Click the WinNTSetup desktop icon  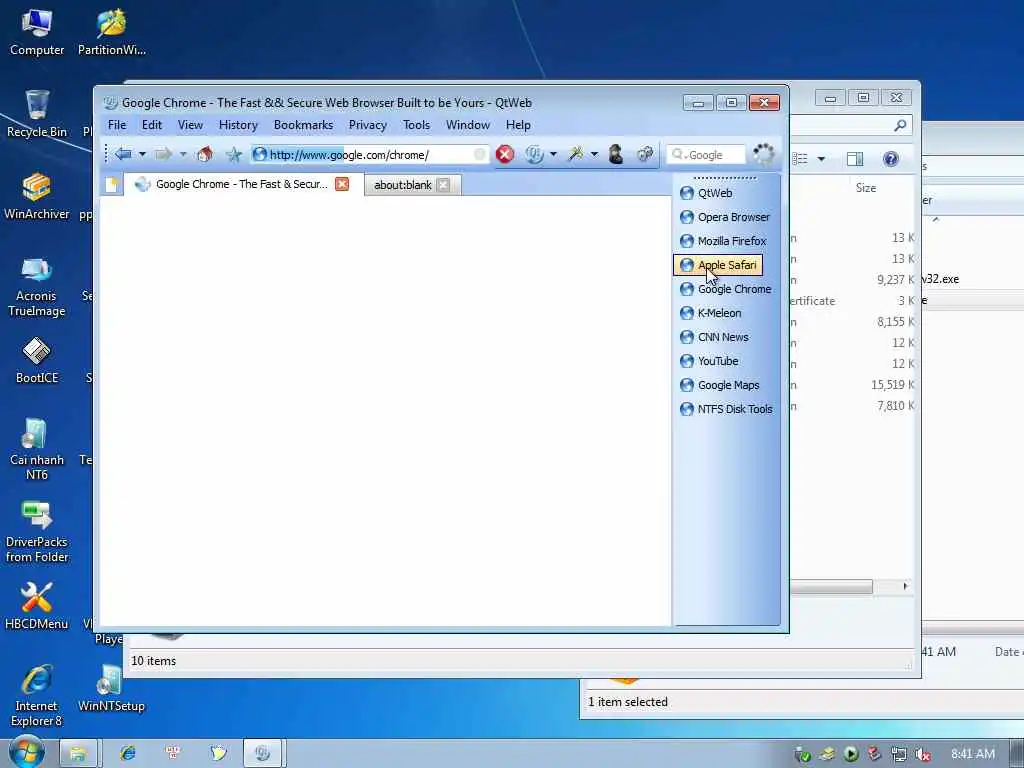point(111,688)
